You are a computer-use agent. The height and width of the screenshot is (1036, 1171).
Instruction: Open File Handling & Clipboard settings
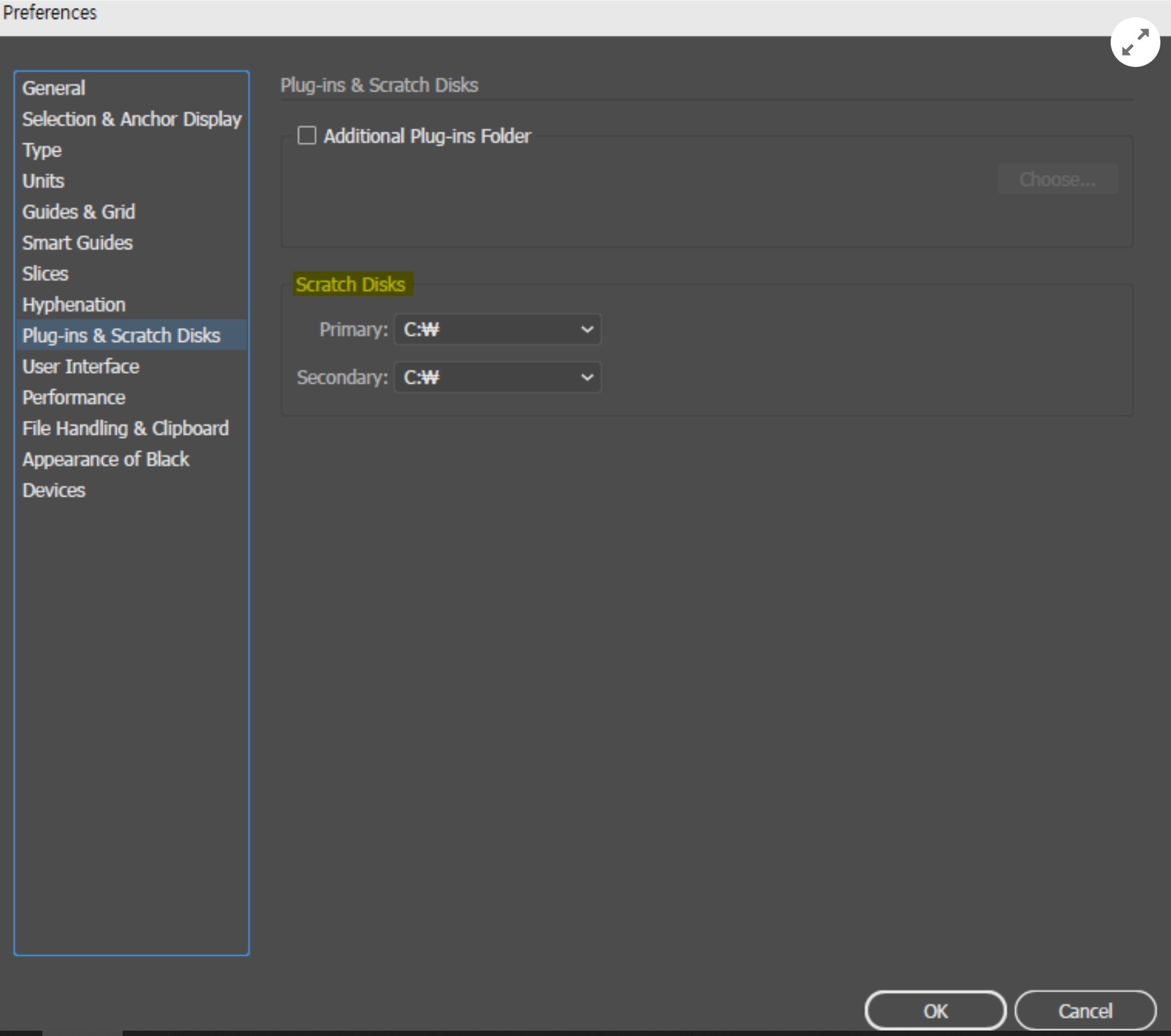[125, 428]
